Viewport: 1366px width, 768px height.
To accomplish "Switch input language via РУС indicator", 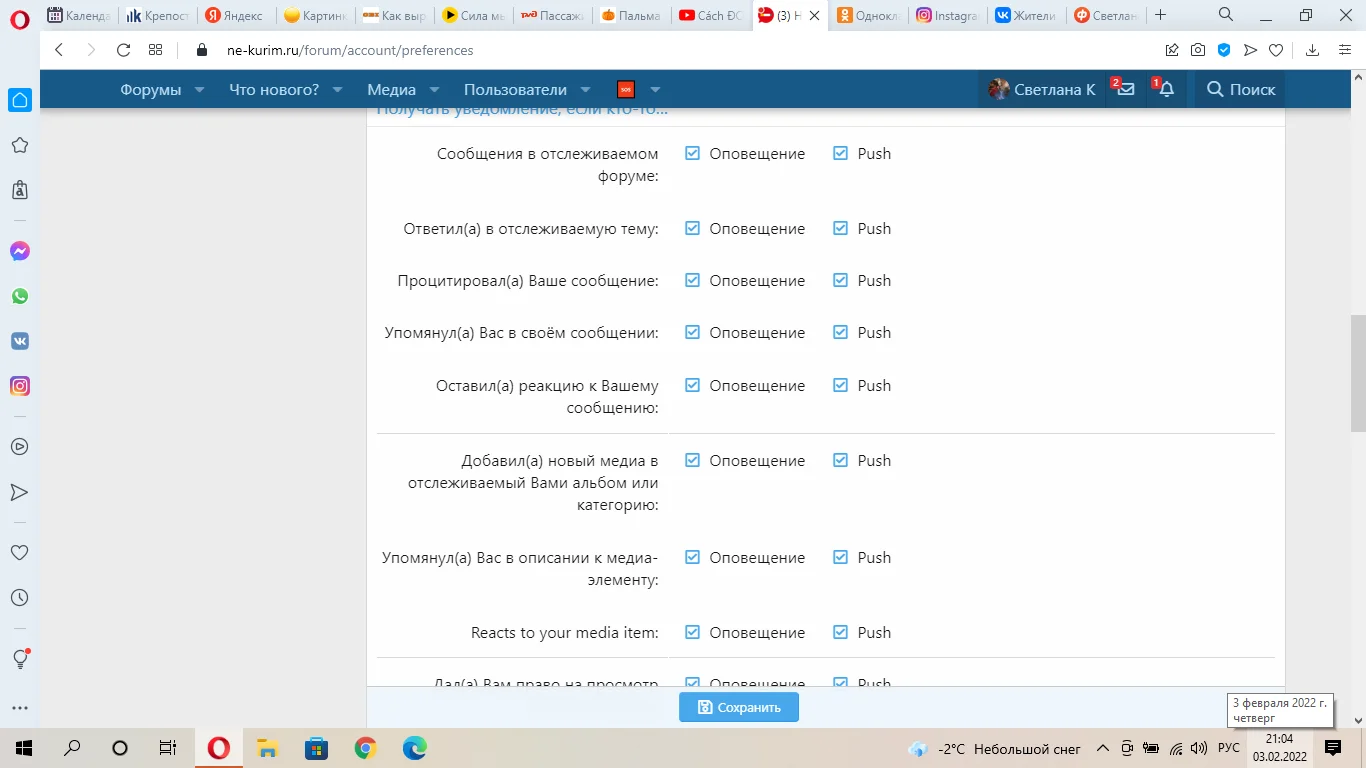I will click(1229, 748).
